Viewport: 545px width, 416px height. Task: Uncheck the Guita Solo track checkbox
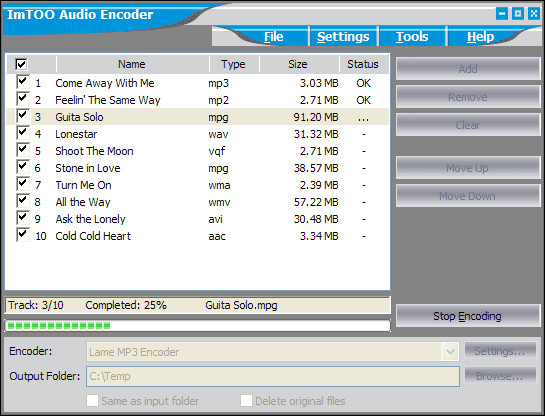click(x=23, y=116)
